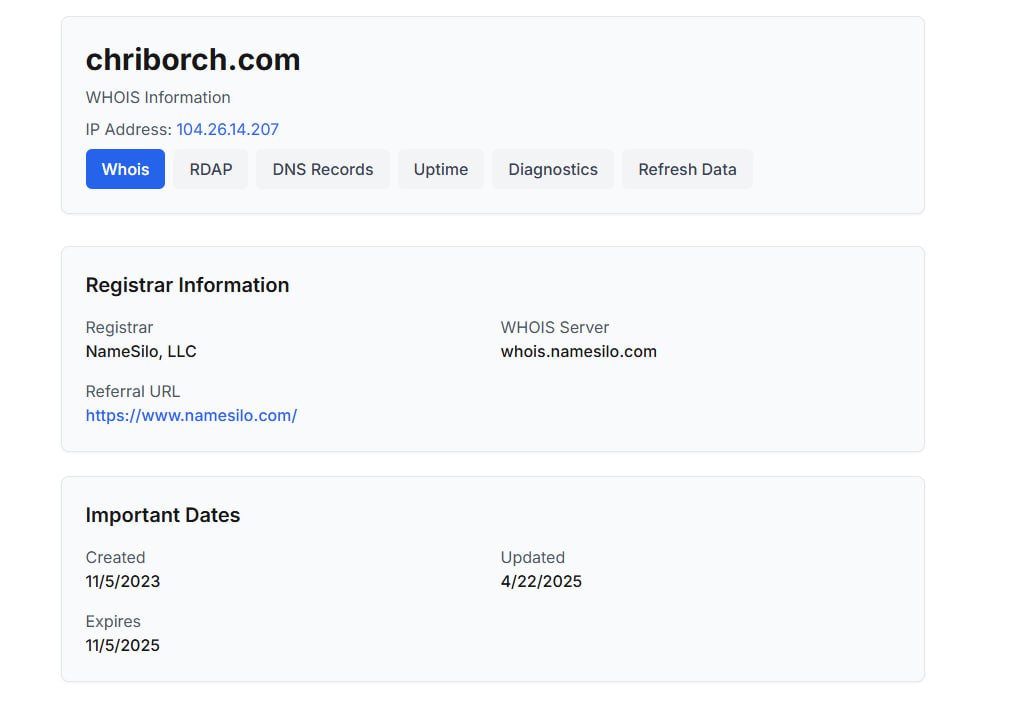
Task: Select the Expires date 11/5/2025
Action: 123,645
